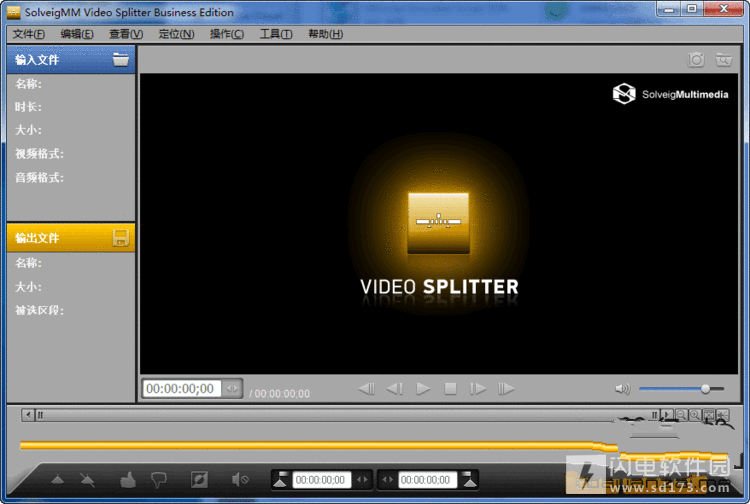Screen dimensions: 750x504
Task: Open the 编辑(E) menu
Action: point(77,34)
